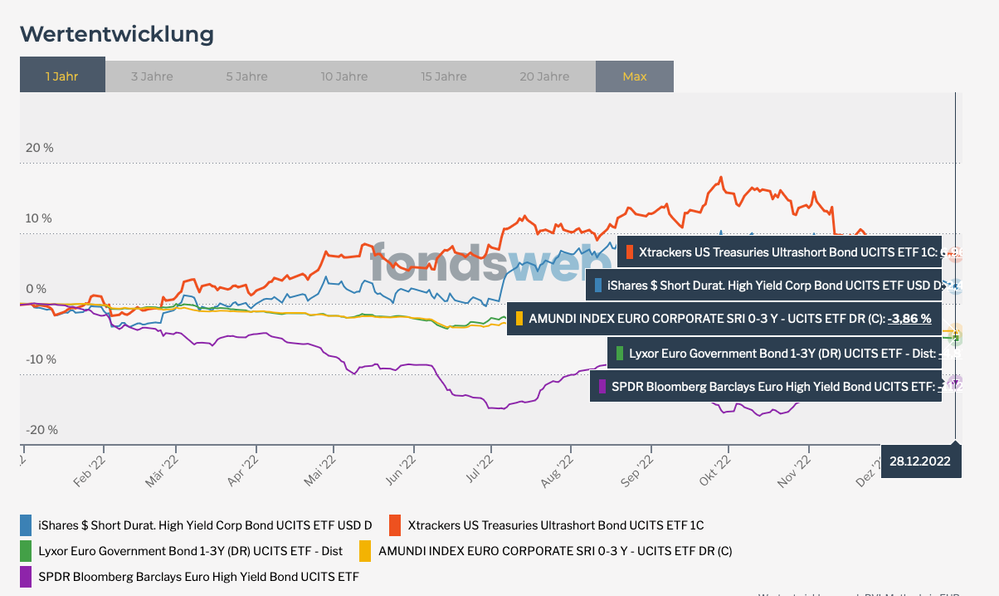Click the orange Xtrackers legend color square

395,525
